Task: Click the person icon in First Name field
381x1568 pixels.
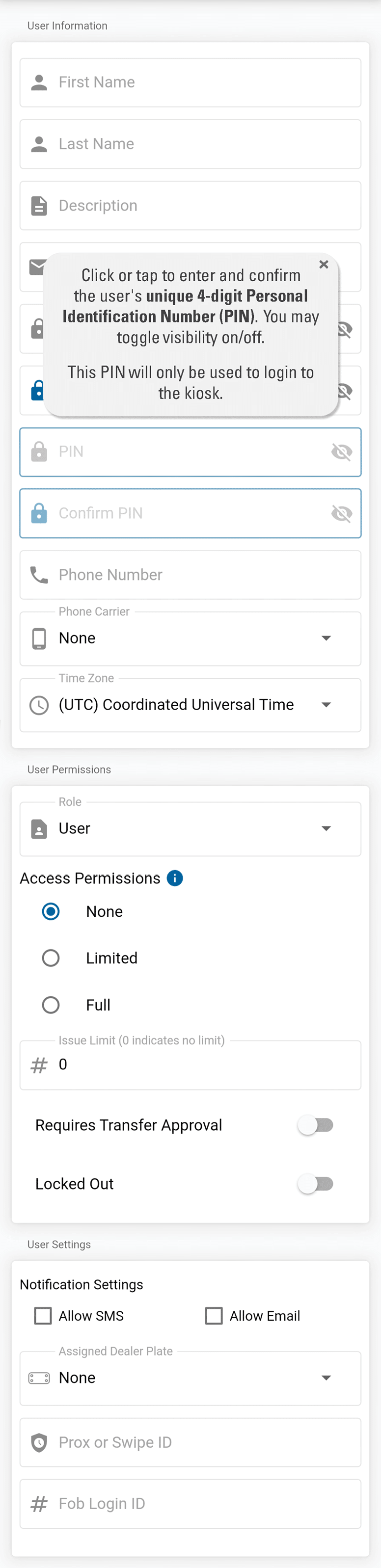Action: (39, 82)
